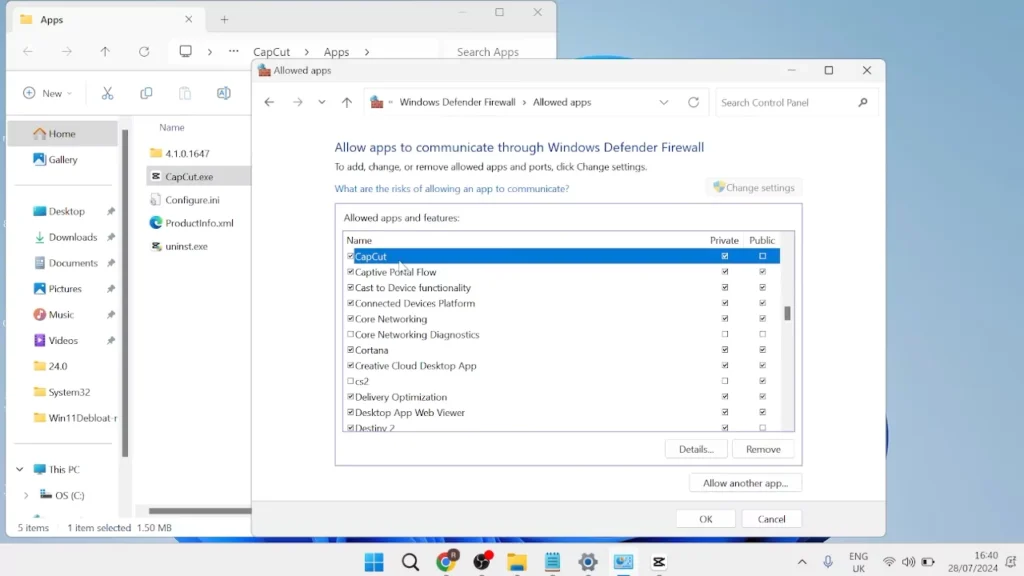The image size is (1024, 576).
Task: Refresh the Allowed apps control panel page
Action: [x=694, y=103]
